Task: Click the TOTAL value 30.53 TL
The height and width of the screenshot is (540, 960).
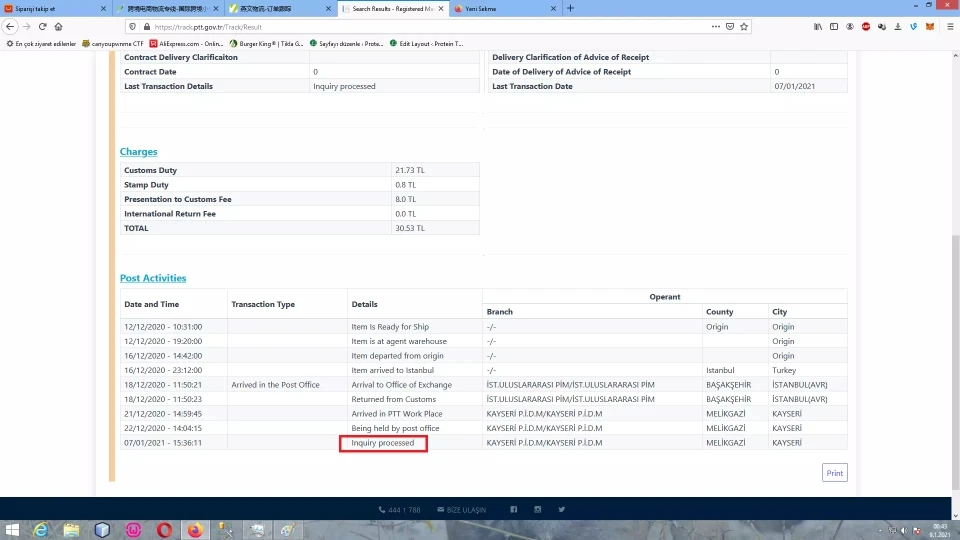Action: click(x=410, y=228)
